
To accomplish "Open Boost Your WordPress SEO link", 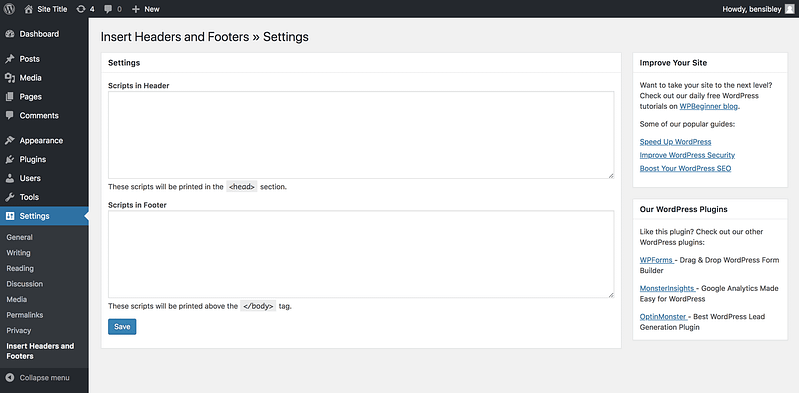I will 685,168.
